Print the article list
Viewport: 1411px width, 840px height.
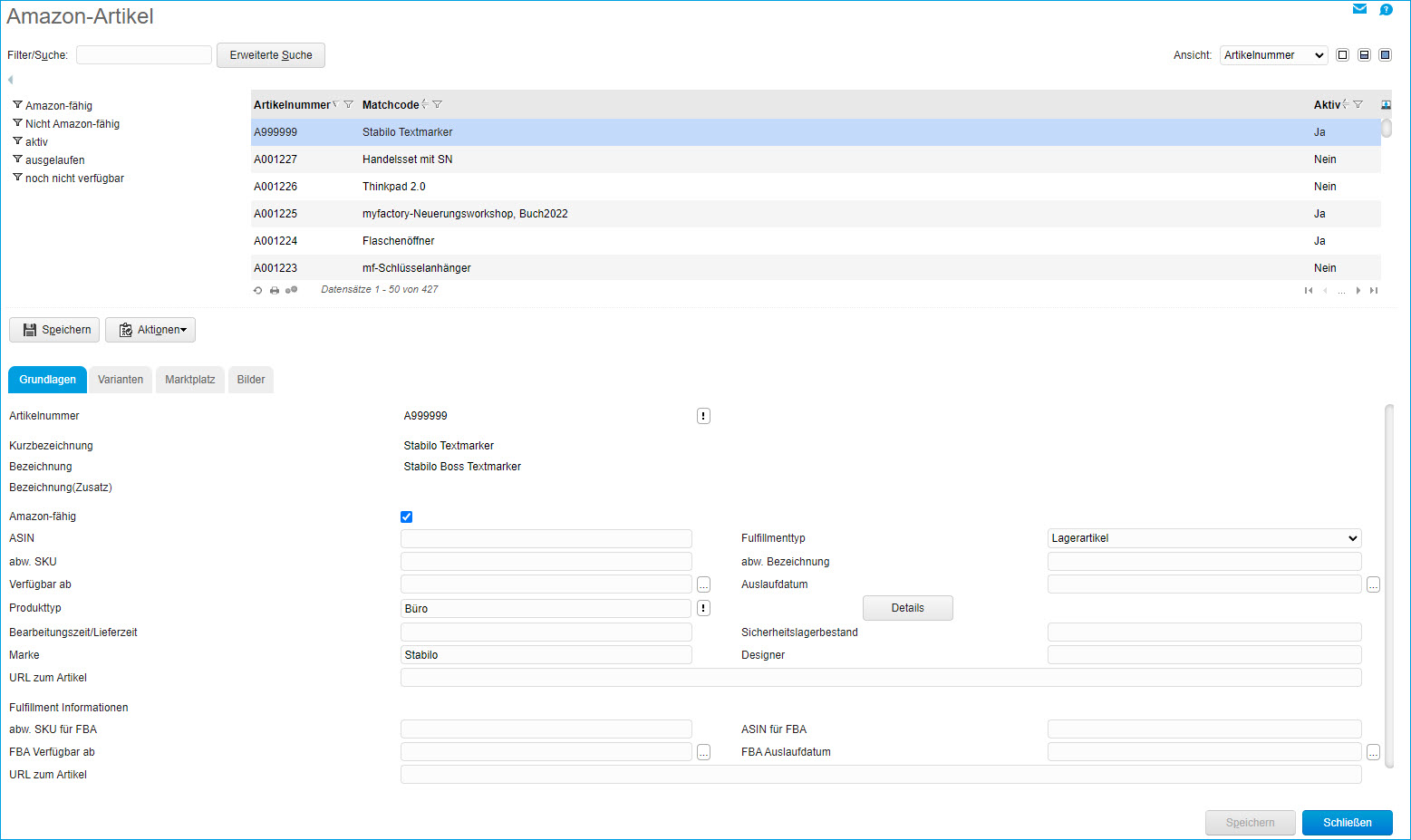click(274, 289)
